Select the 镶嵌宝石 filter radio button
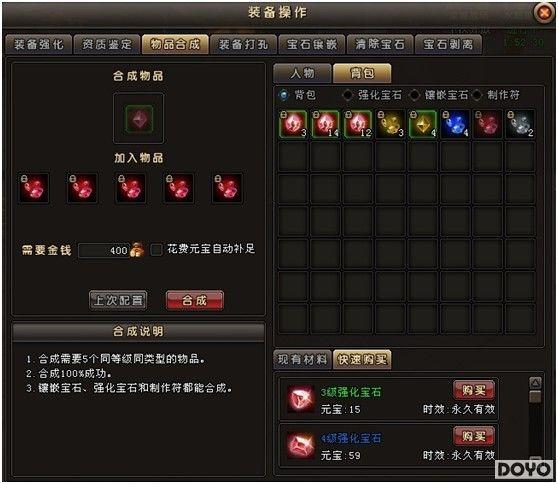Image resolution: width=558 pixels, height=484 pixels. tap(414, 95)
